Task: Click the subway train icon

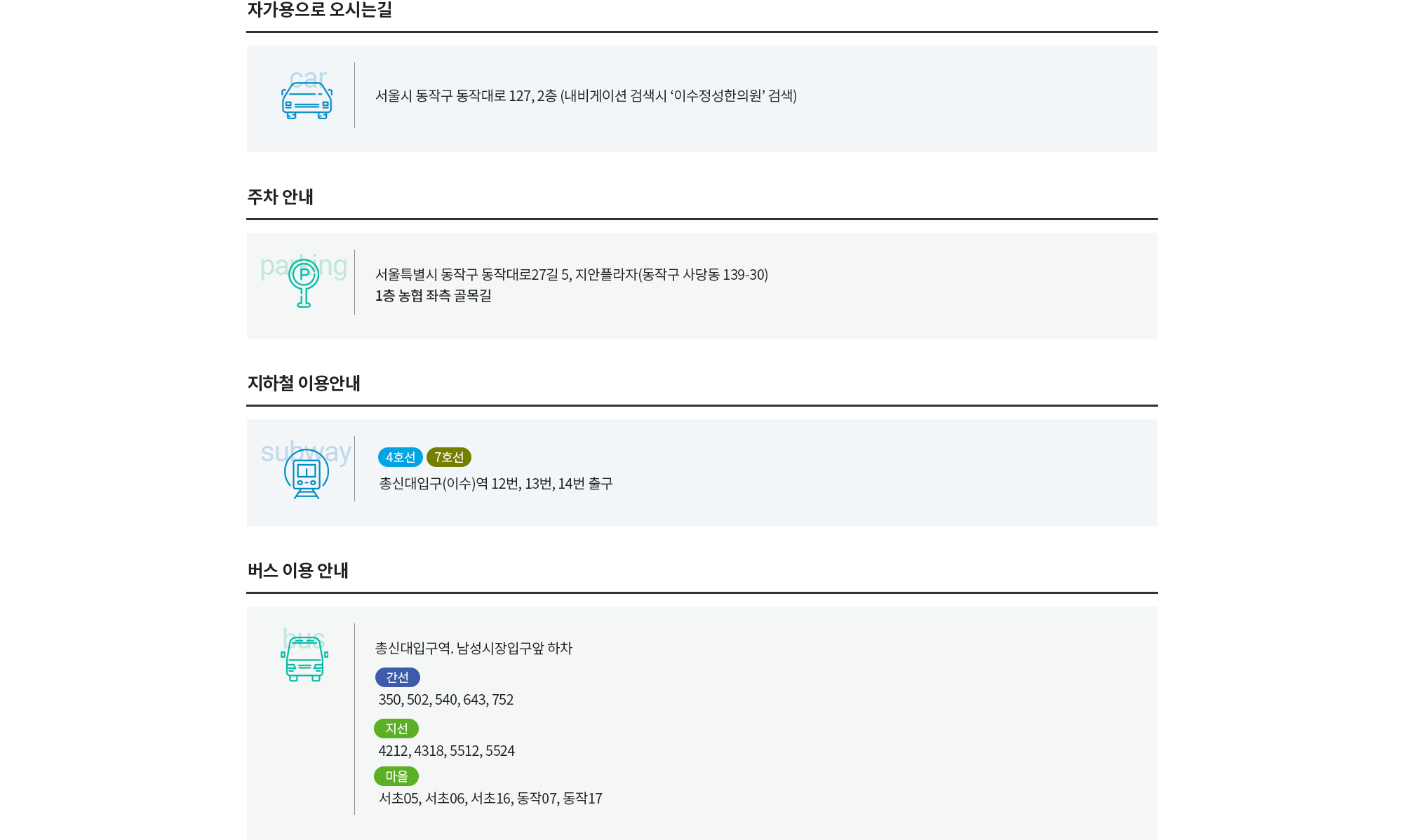Action: point(307,474)
